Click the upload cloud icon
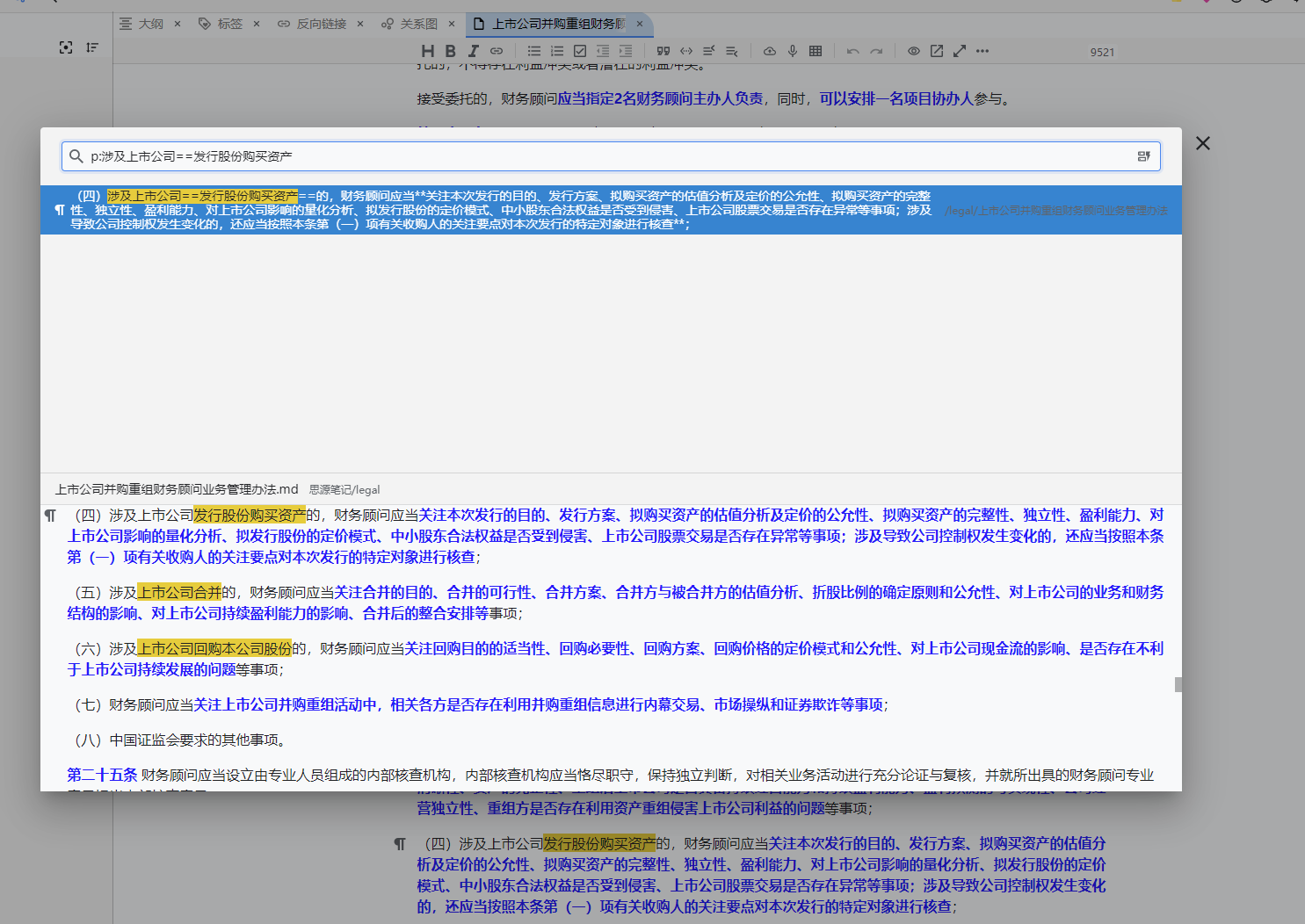Screen dimensions: 1305x924 770,51
